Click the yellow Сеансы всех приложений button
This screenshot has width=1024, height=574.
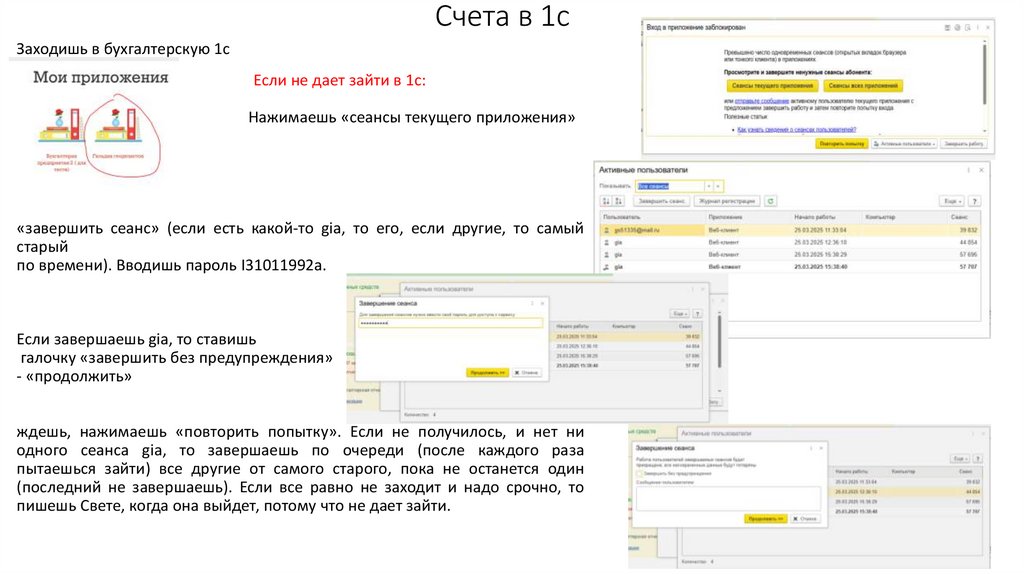863,86
